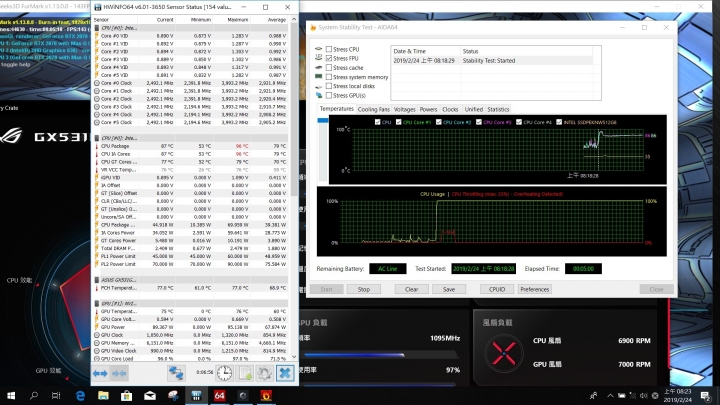Click taskbar clock showing 08:23
This screenshot has width=720, height=405.
click(678, 395)
